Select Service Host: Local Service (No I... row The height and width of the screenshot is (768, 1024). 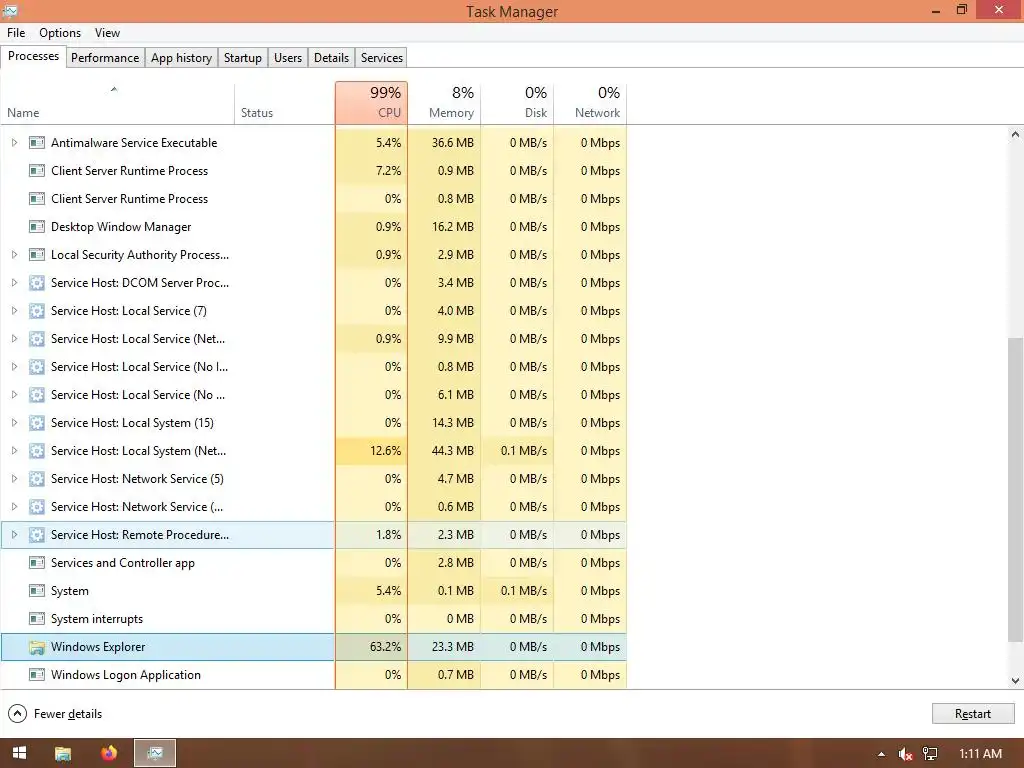(313, 367)
